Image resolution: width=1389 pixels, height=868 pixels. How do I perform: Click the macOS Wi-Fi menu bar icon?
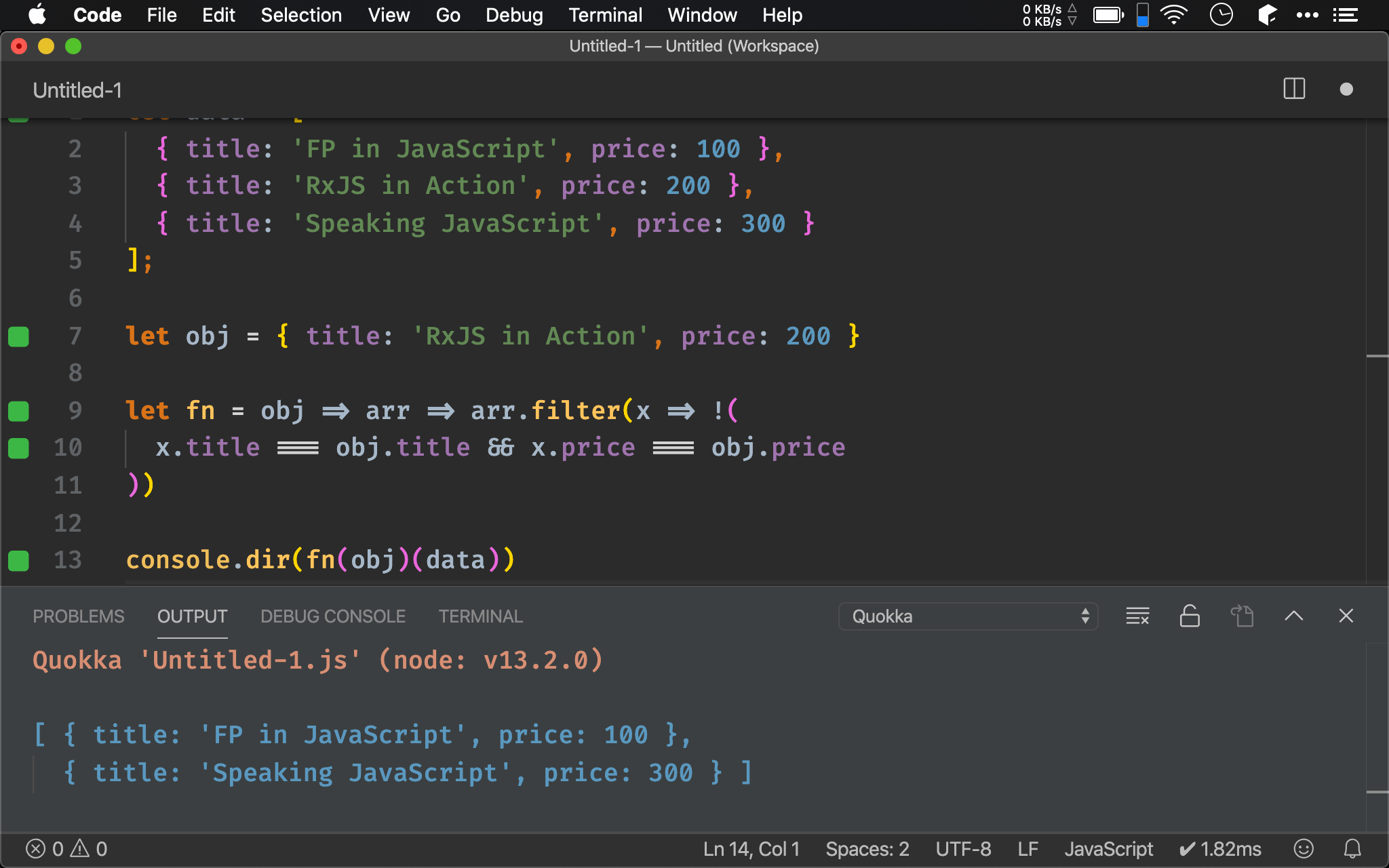(1173, 15)
